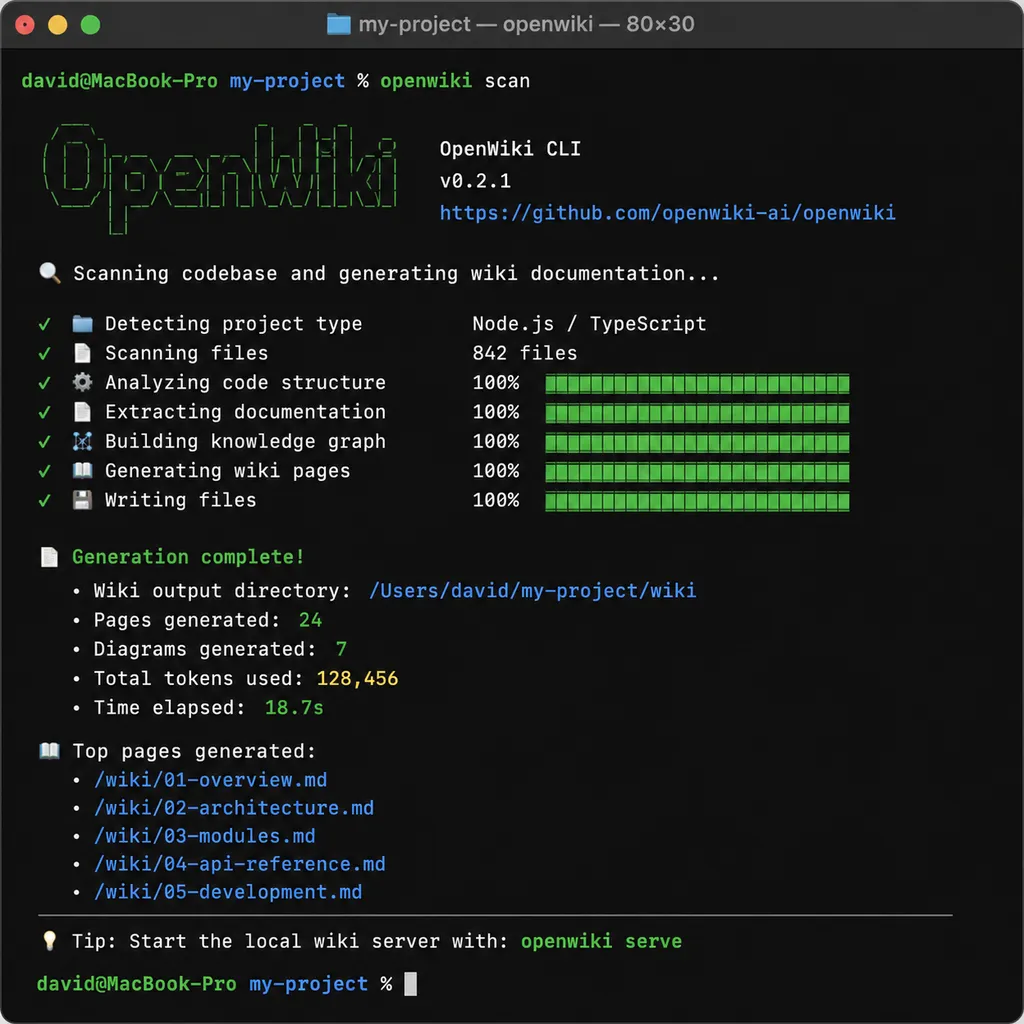Click the 'Top pages generated:' heading
Image resolution: width=1024 pixels, height=1024 pixels.
click(194, 751)
